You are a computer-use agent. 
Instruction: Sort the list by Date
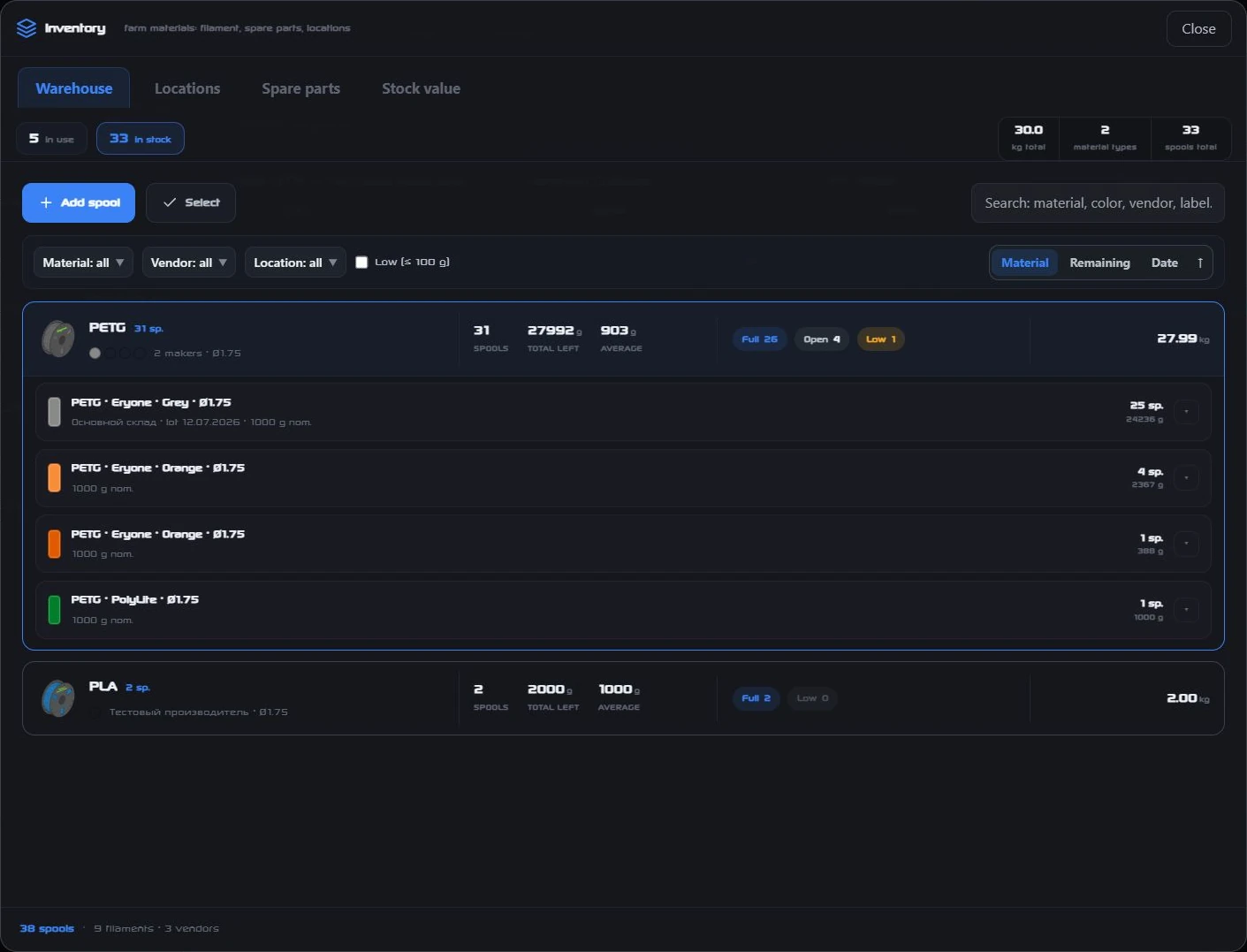(x=1164, y=263)
